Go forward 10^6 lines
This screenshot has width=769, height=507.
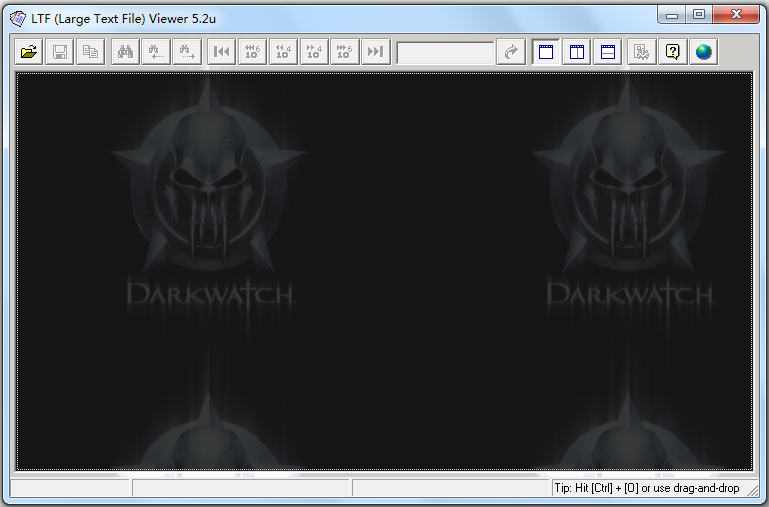click(344, 51)
